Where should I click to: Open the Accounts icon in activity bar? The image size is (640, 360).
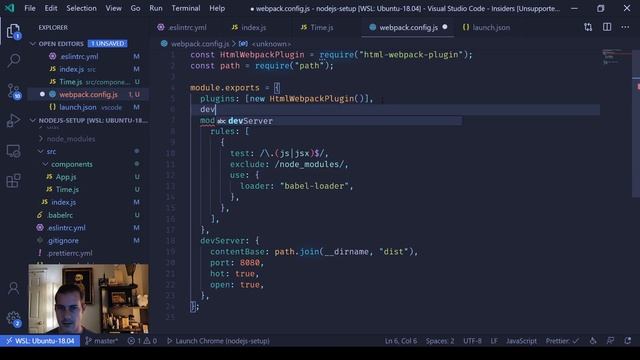click(13, 288)
